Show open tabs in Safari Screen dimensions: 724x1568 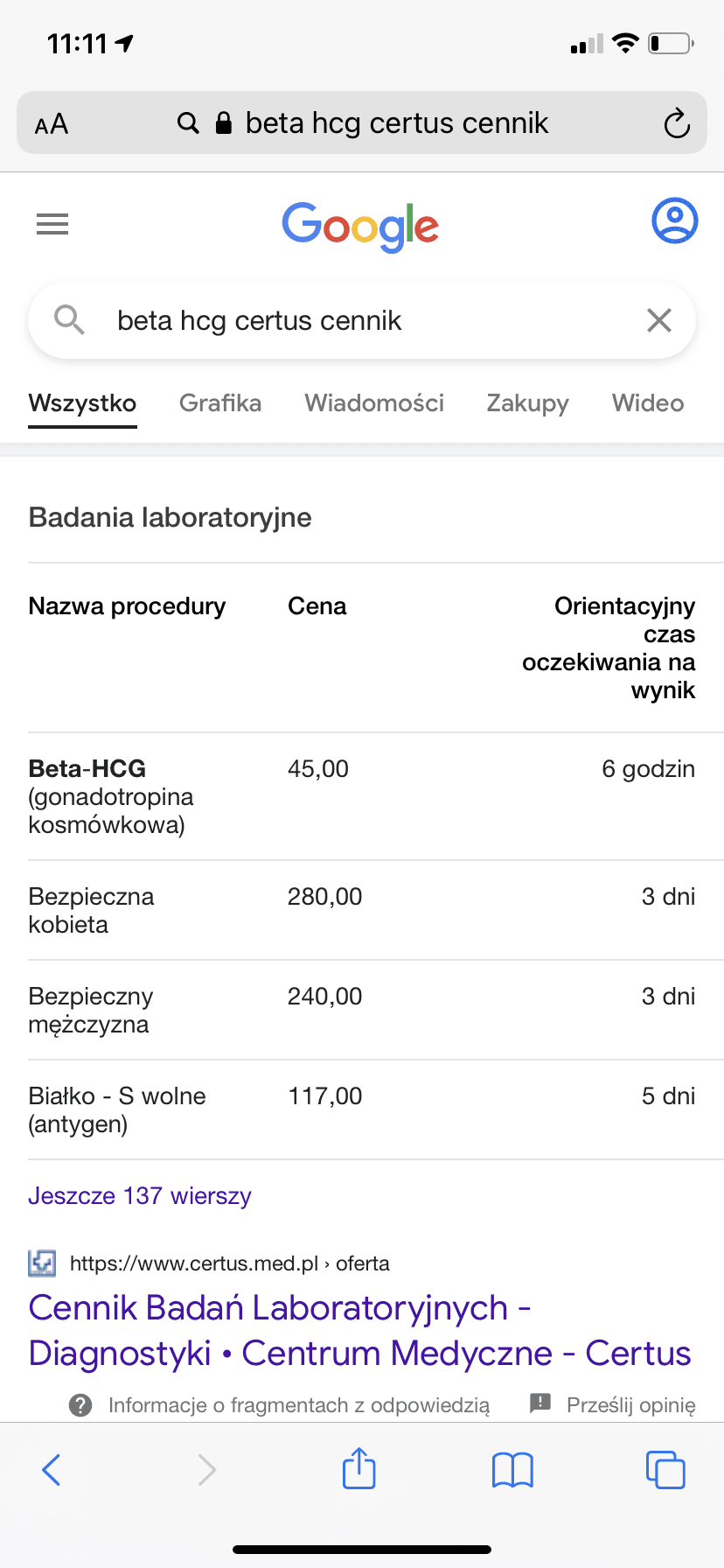point(665,1470)
